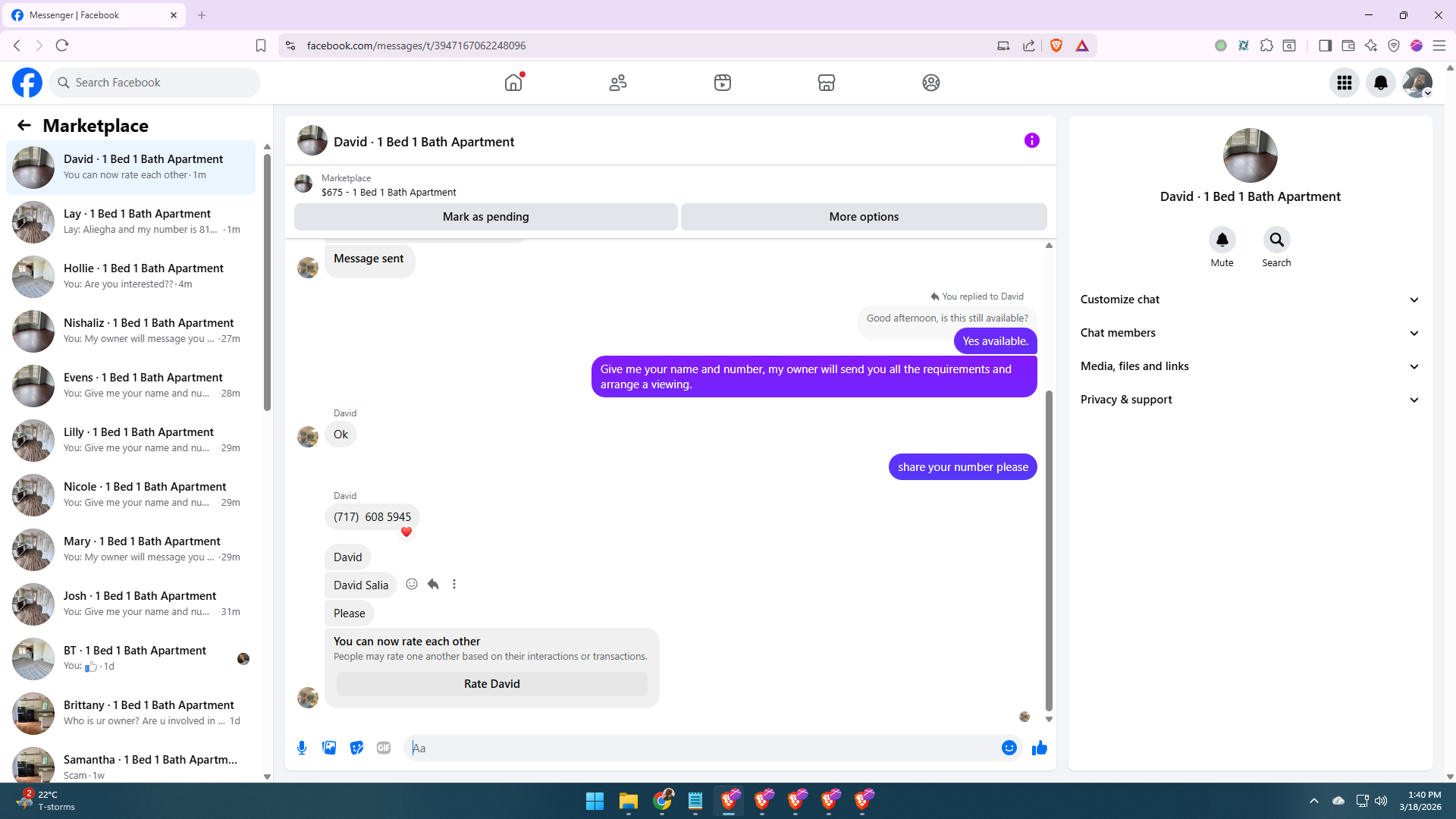This screenshot has width=1456, height=819.
Task: Reply to the David Salia message
Action: tap(433, 584)
